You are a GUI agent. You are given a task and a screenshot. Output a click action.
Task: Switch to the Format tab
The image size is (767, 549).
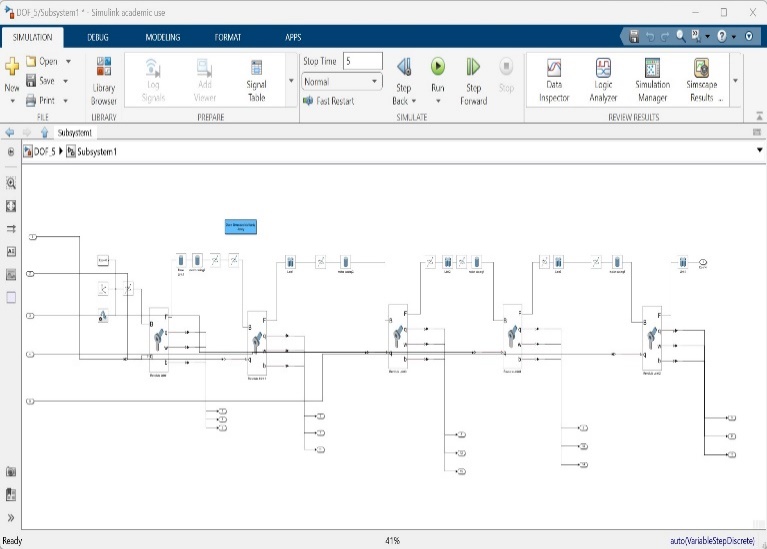(x=227, y=37)
